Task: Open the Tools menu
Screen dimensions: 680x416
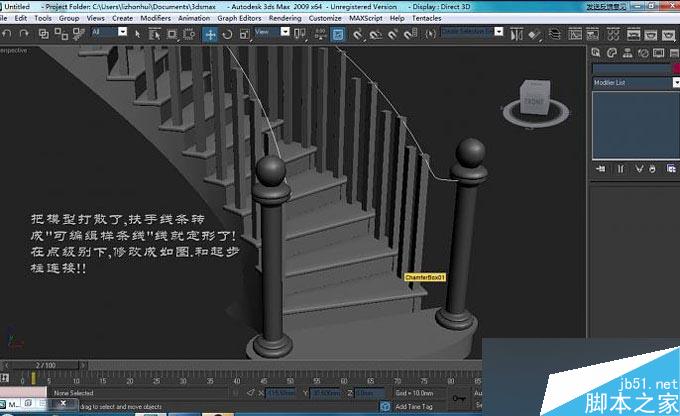Action: (43, 18)
